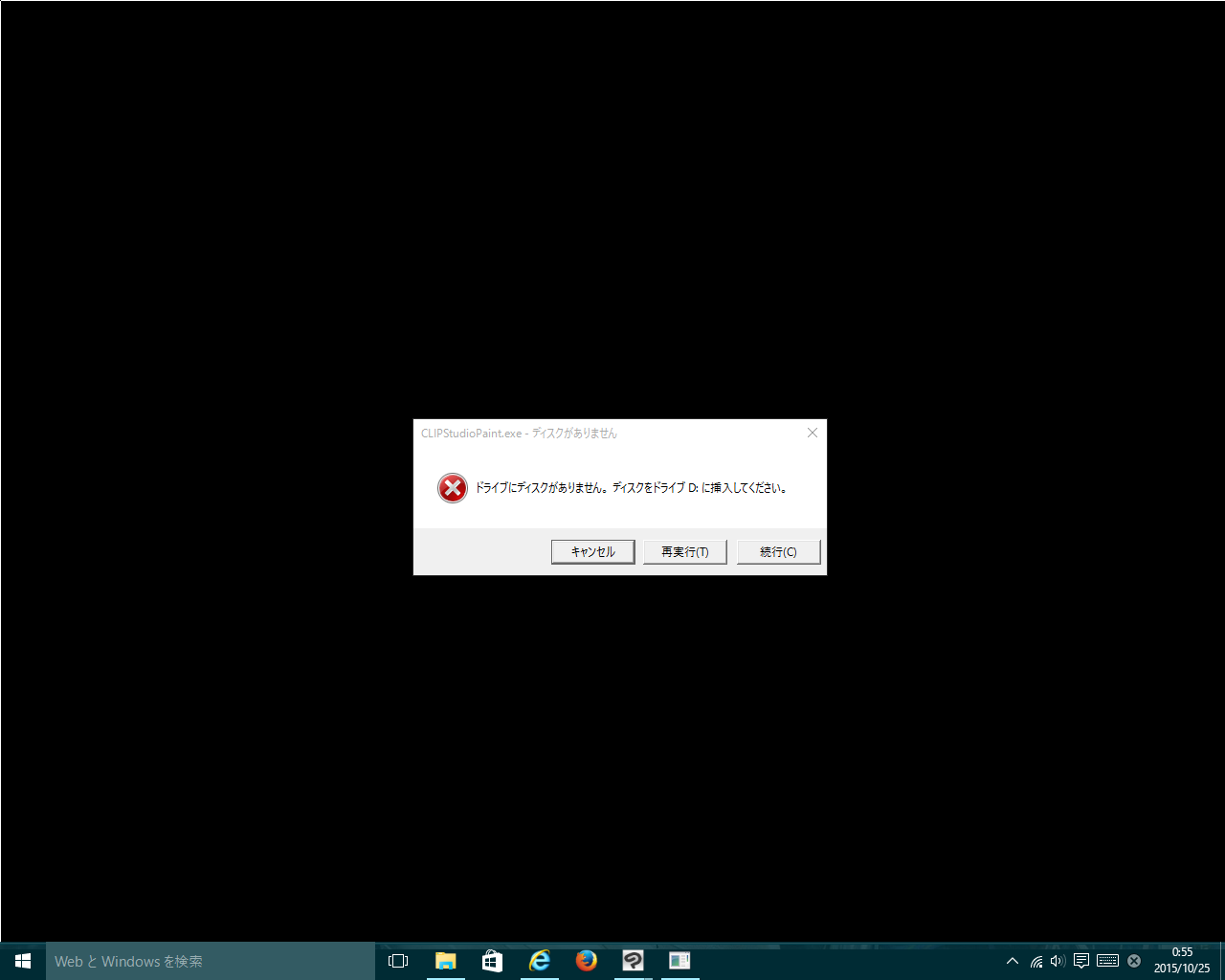
Task: Click the CLIPStudioPaint.exe dialog title text
Action: click(x=519, y=434)
